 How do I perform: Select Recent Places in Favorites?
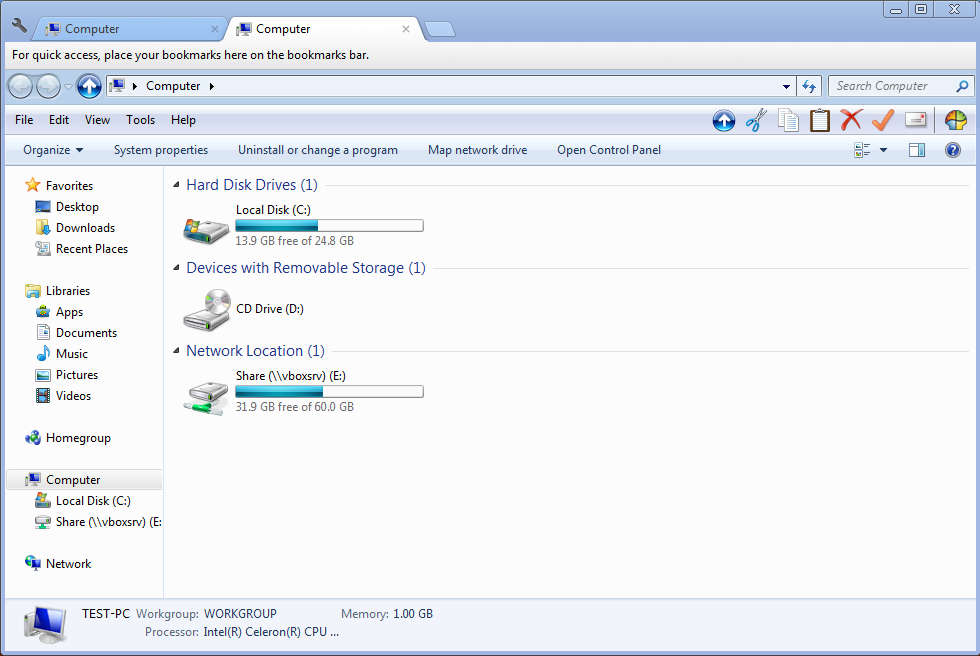click(92, 249)
